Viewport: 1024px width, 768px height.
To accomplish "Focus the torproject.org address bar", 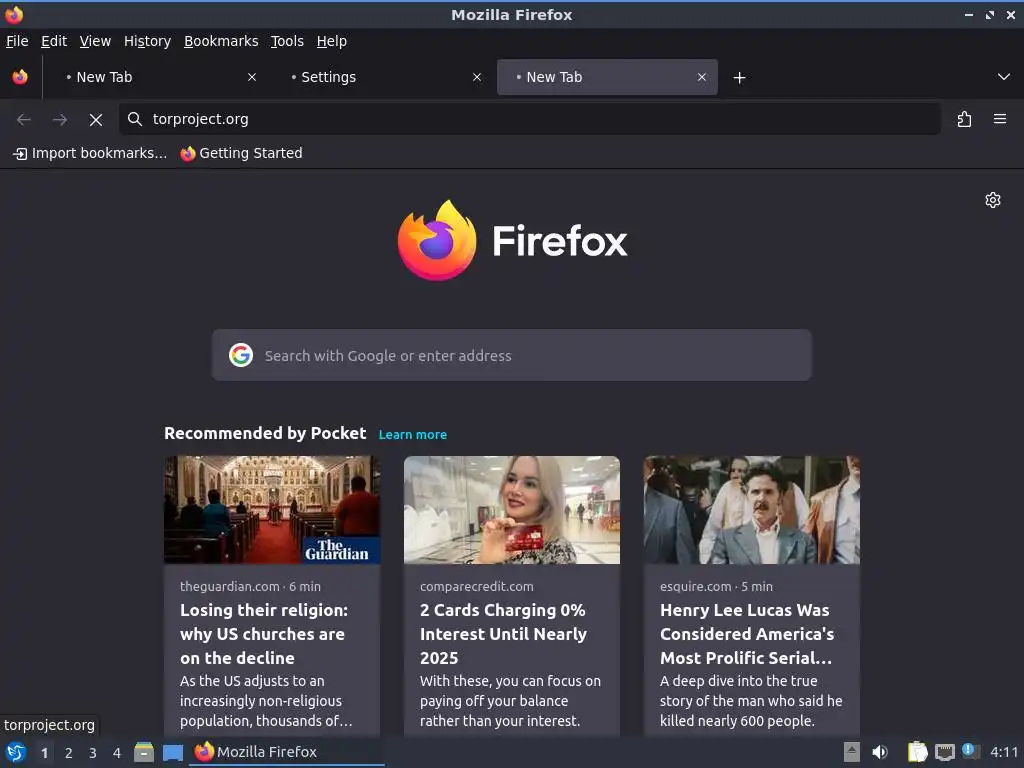I will tap(530, 119).
